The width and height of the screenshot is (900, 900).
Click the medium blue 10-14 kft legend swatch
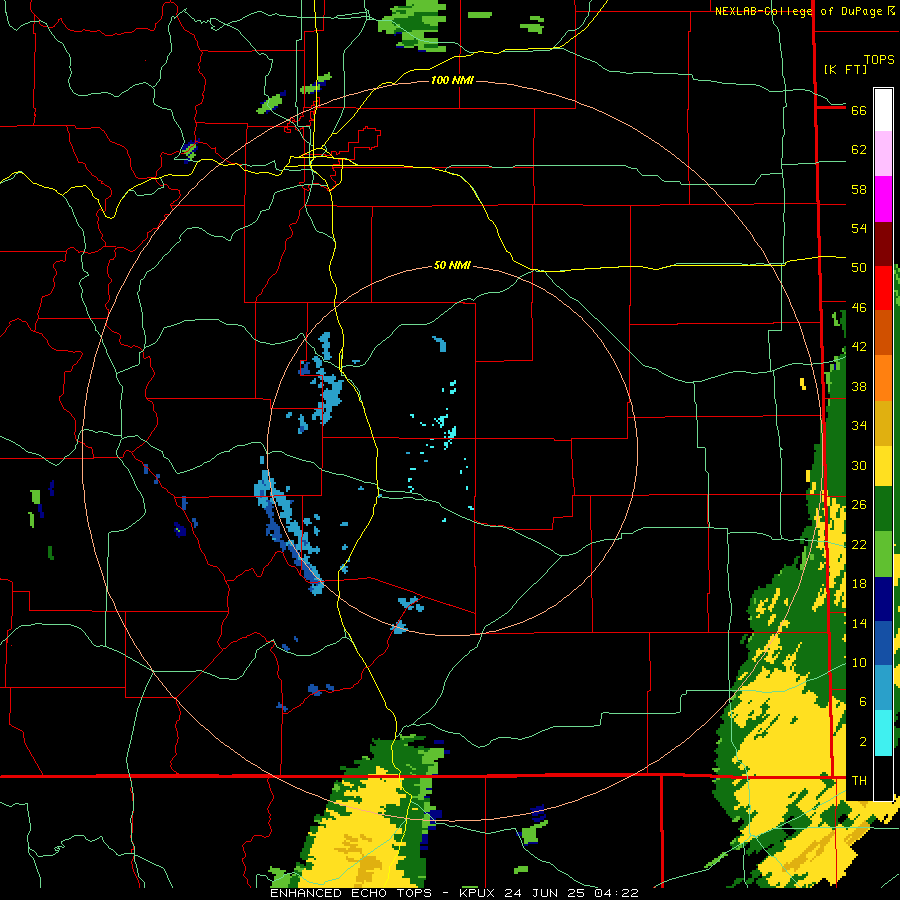coord(883,643)
